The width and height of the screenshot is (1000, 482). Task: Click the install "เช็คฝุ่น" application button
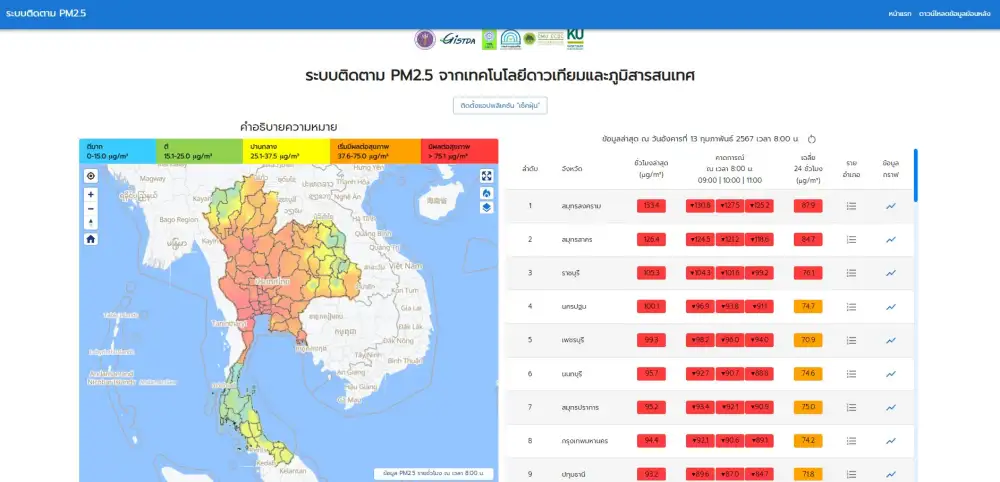coord(501,105)
